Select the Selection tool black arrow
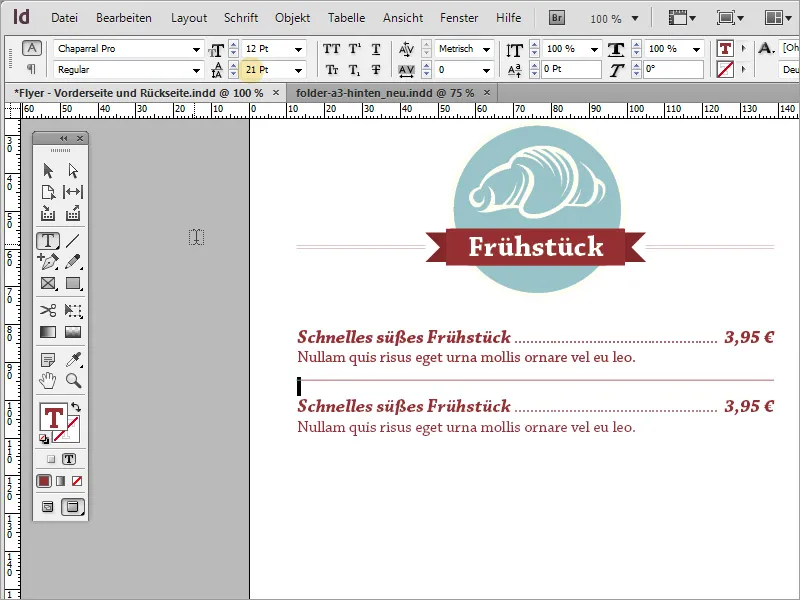Image resolution: width=800 pixels, height=600 pixels. [48, 170]
